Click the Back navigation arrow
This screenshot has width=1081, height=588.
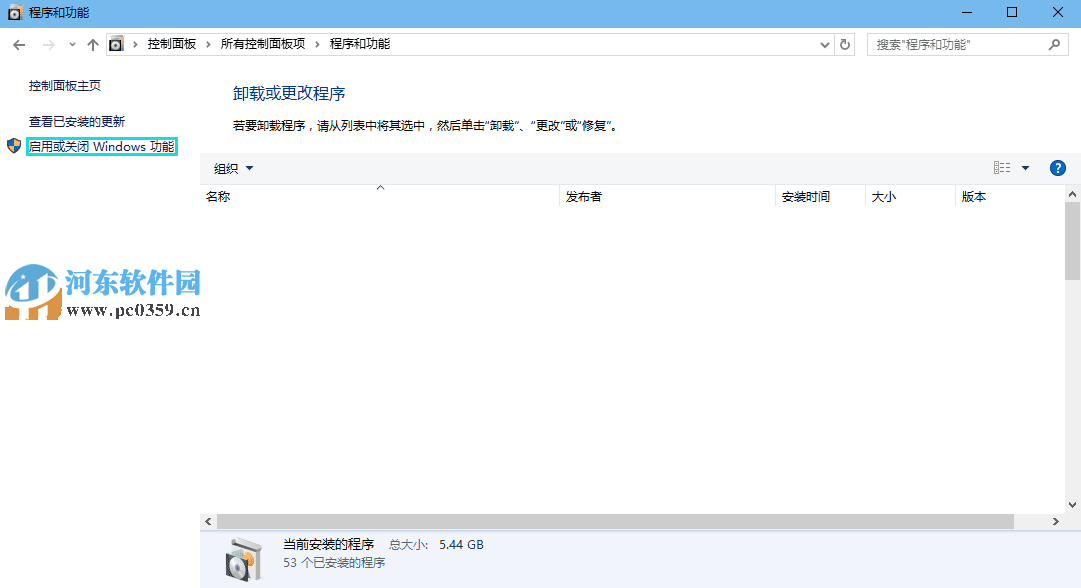pyautogui.click(x=18, y=44)
